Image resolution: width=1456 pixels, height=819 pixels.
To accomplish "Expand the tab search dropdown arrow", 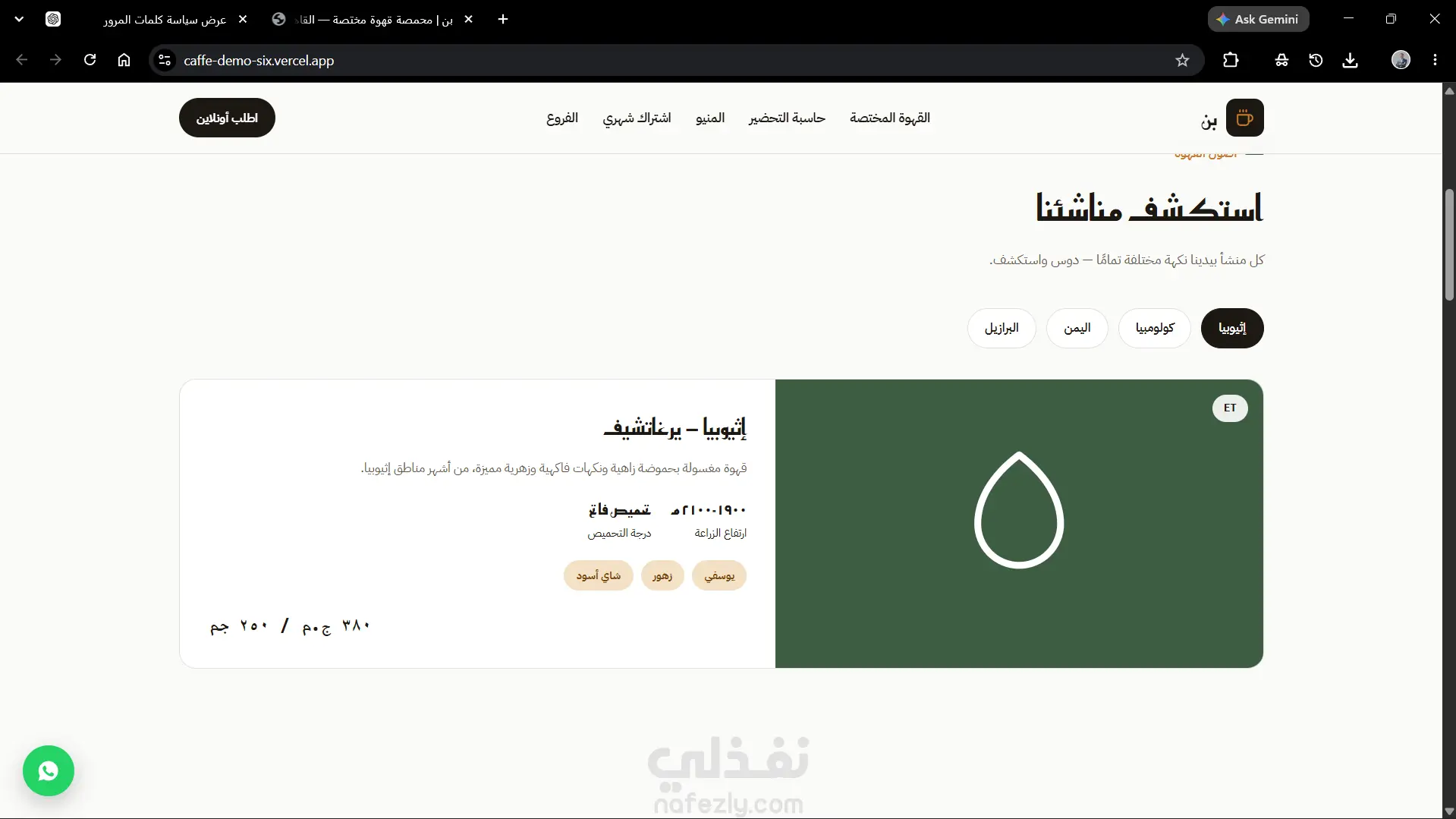I will 19,19.
